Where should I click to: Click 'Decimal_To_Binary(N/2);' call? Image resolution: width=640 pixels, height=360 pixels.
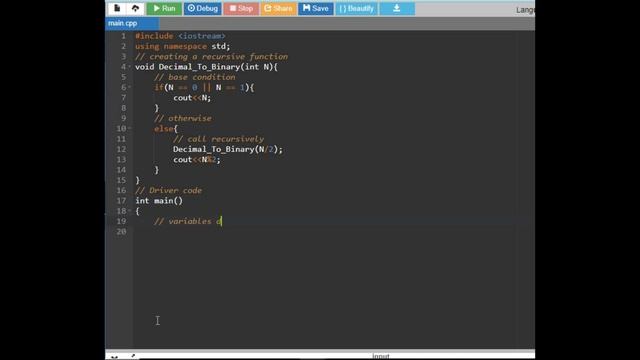pyautogui.click(x=228, y=149)
